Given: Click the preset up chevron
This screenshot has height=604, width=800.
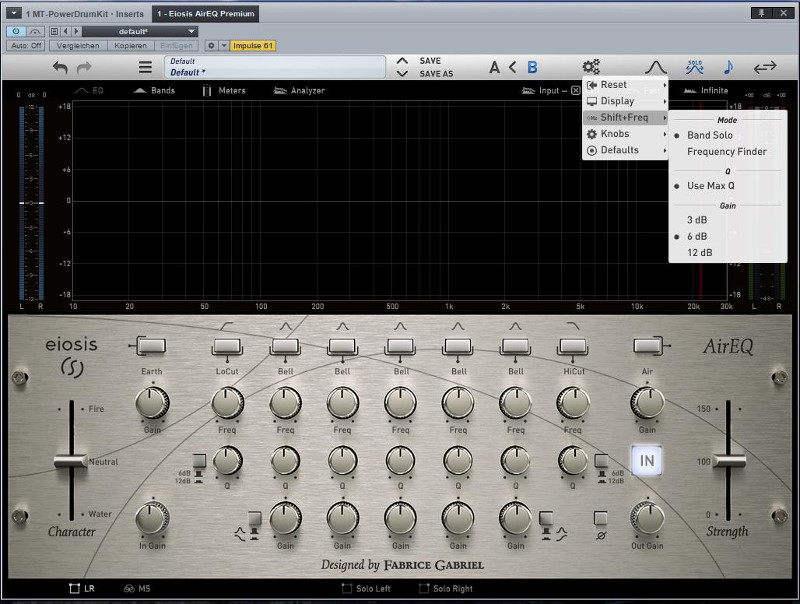Looking at the screenshot, I should click(402, 61).
